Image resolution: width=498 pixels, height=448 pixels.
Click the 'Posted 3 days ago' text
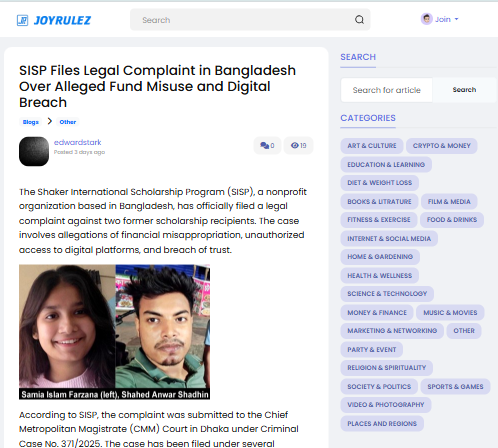click(x=79, y=152)
